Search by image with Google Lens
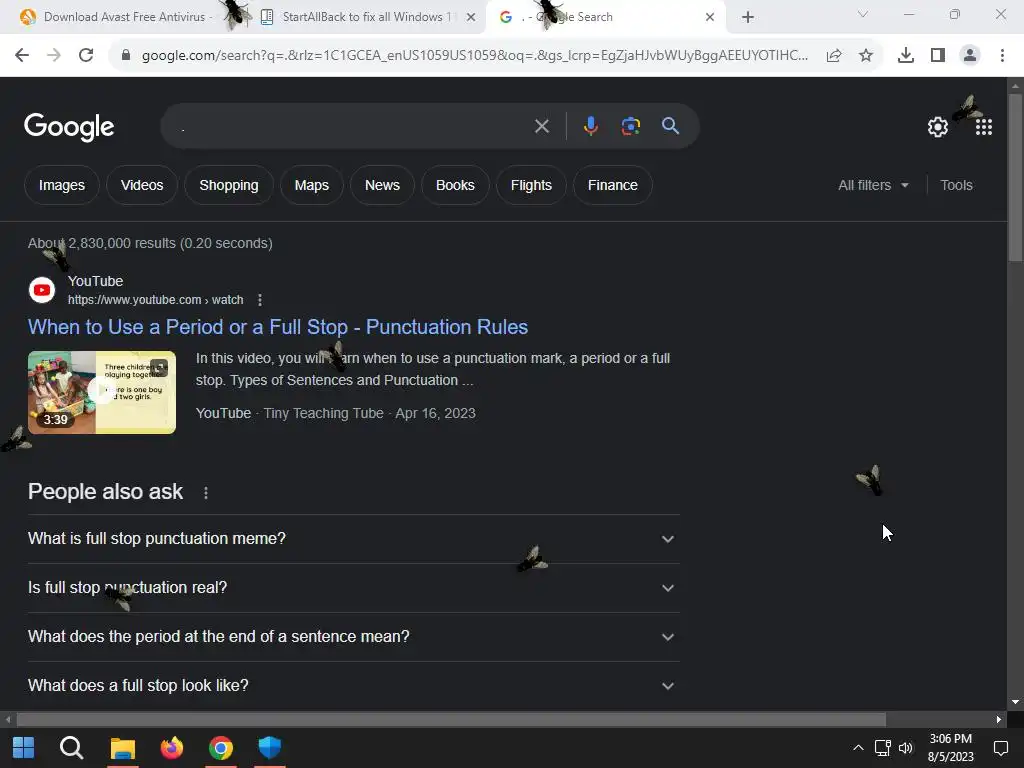 point(630,126)
